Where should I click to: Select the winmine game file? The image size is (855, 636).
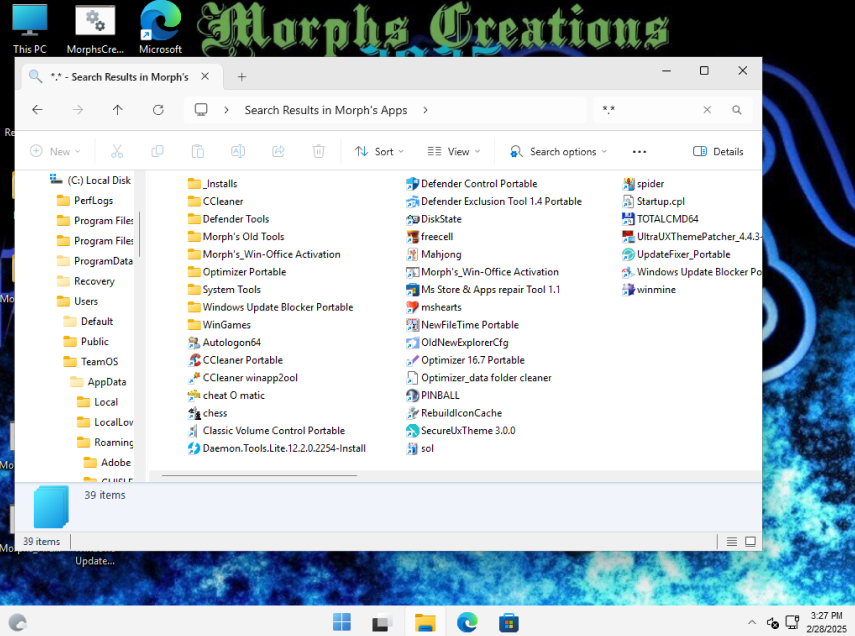[x=649, y=290]
